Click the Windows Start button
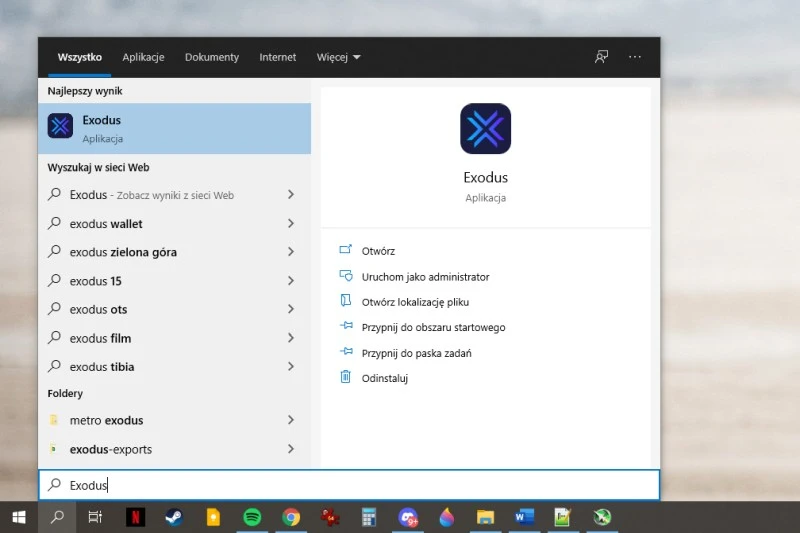The width and height of the screenshot is (800, 533). pyautogui.click(x=19, y=517)
